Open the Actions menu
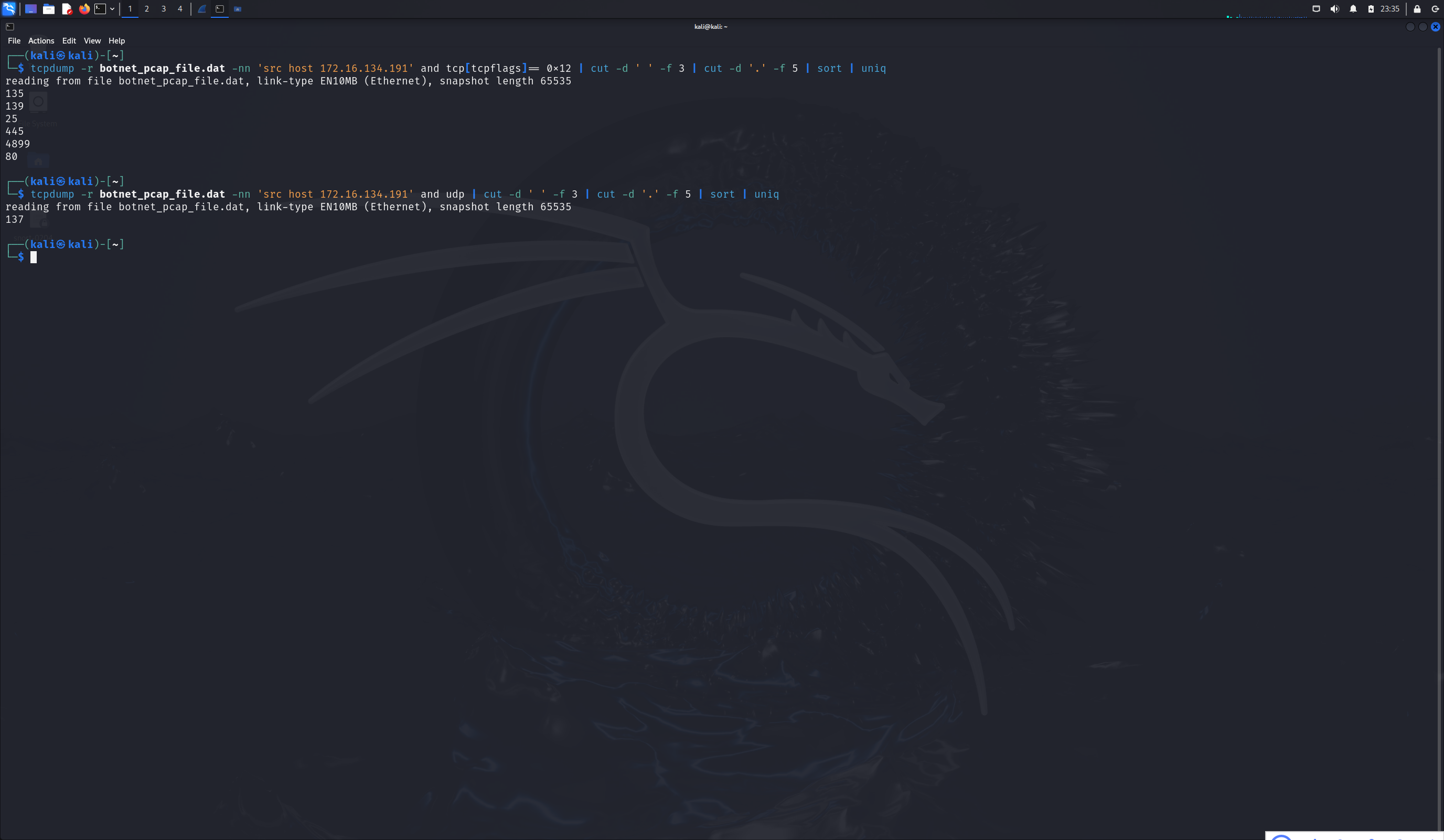This screenshot has height=840, width=1444. (x=41, y=41)
